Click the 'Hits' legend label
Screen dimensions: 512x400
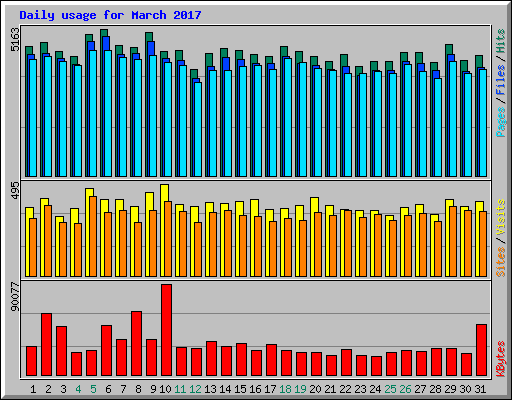point(501,41)
